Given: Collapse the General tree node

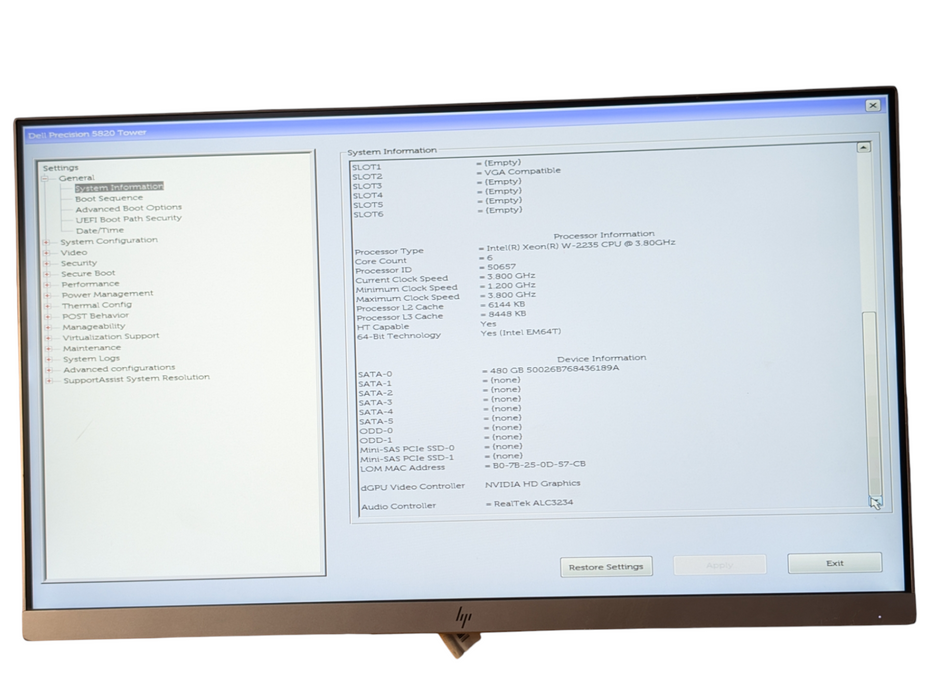Looking at the screenshot, I should coord(45,179).
